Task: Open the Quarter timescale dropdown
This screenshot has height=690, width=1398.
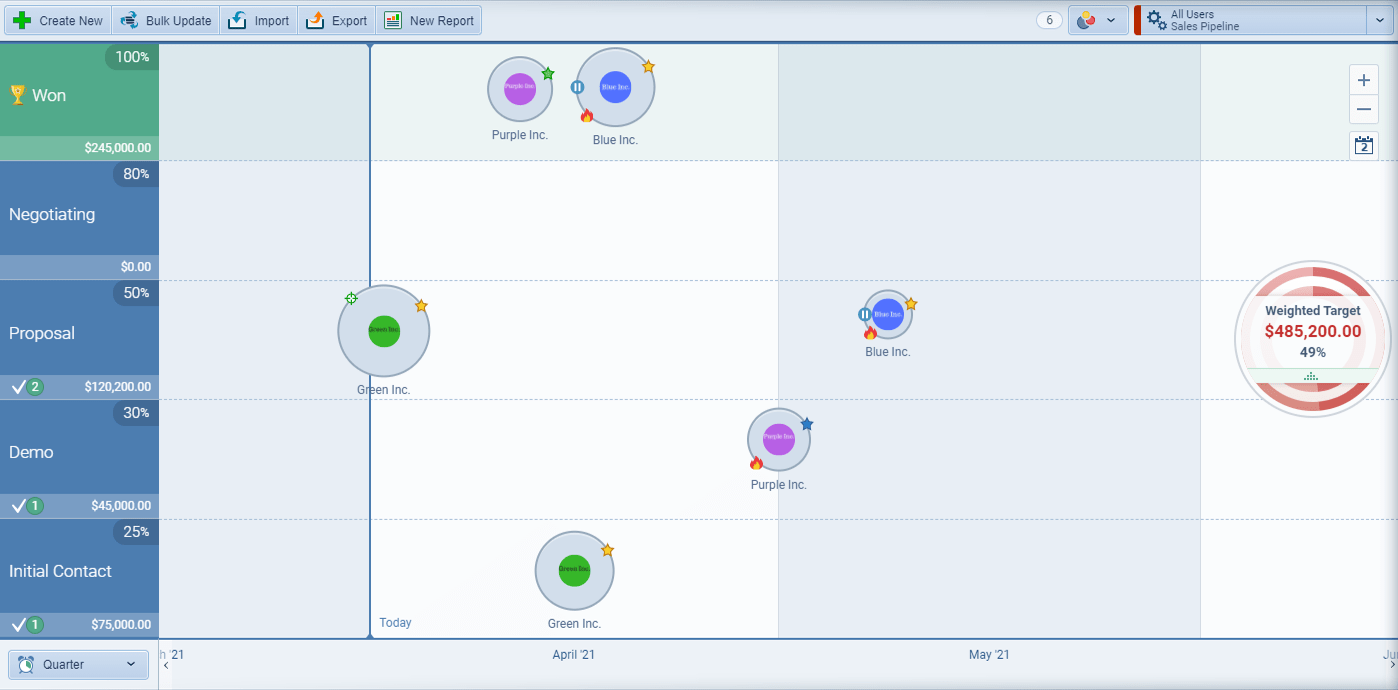Action: tap(78, 664)
